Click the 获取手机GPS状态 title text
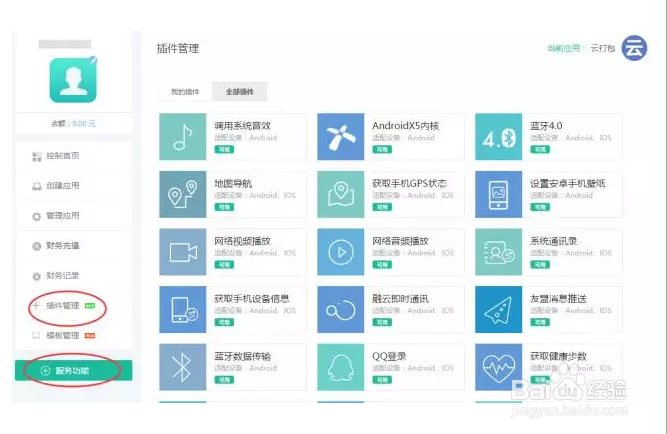The image size is (667, 434). [409, 184]
